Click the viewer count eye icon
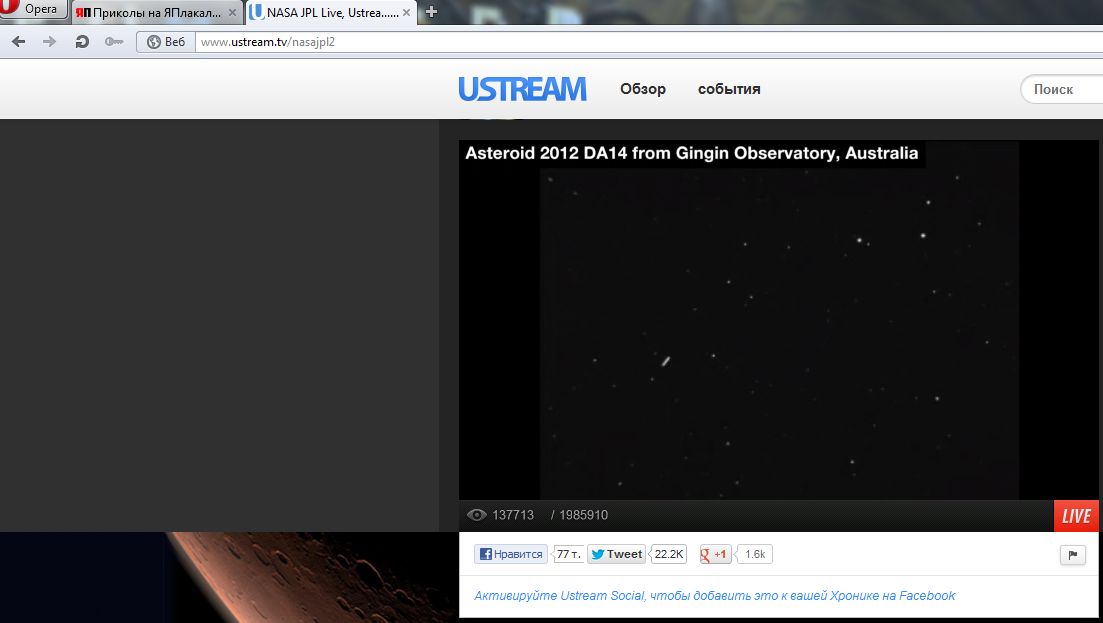The width and height of the screenshot is (1103, 623). point(476,515)
